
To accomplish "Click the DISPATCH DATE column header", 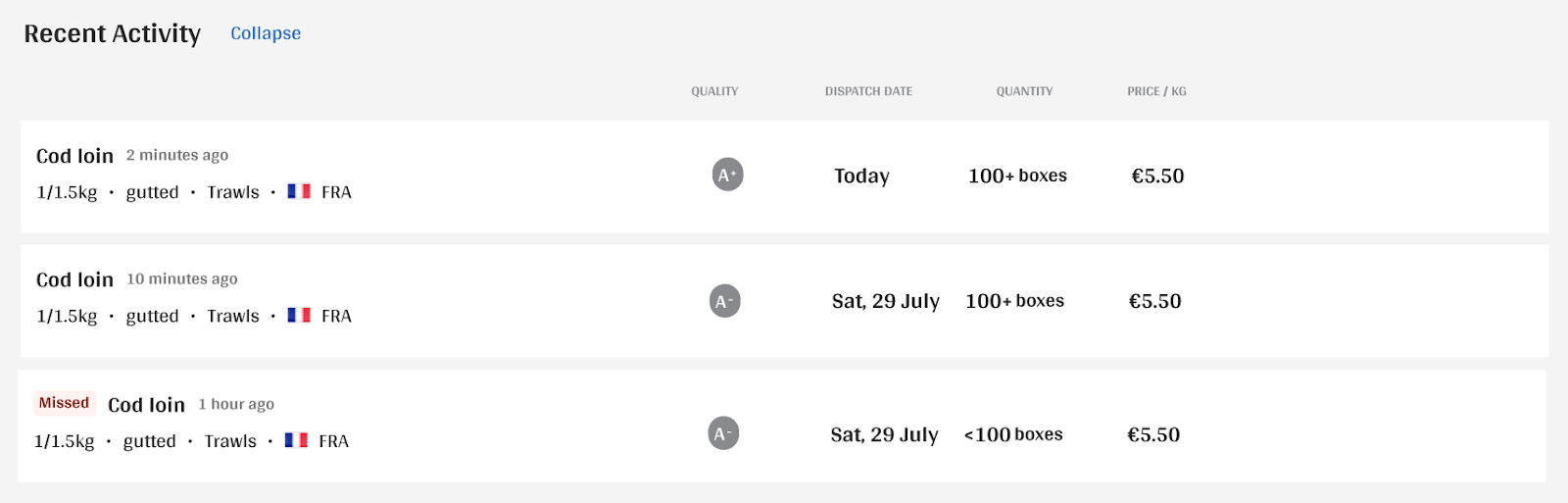I will (868, 91).
